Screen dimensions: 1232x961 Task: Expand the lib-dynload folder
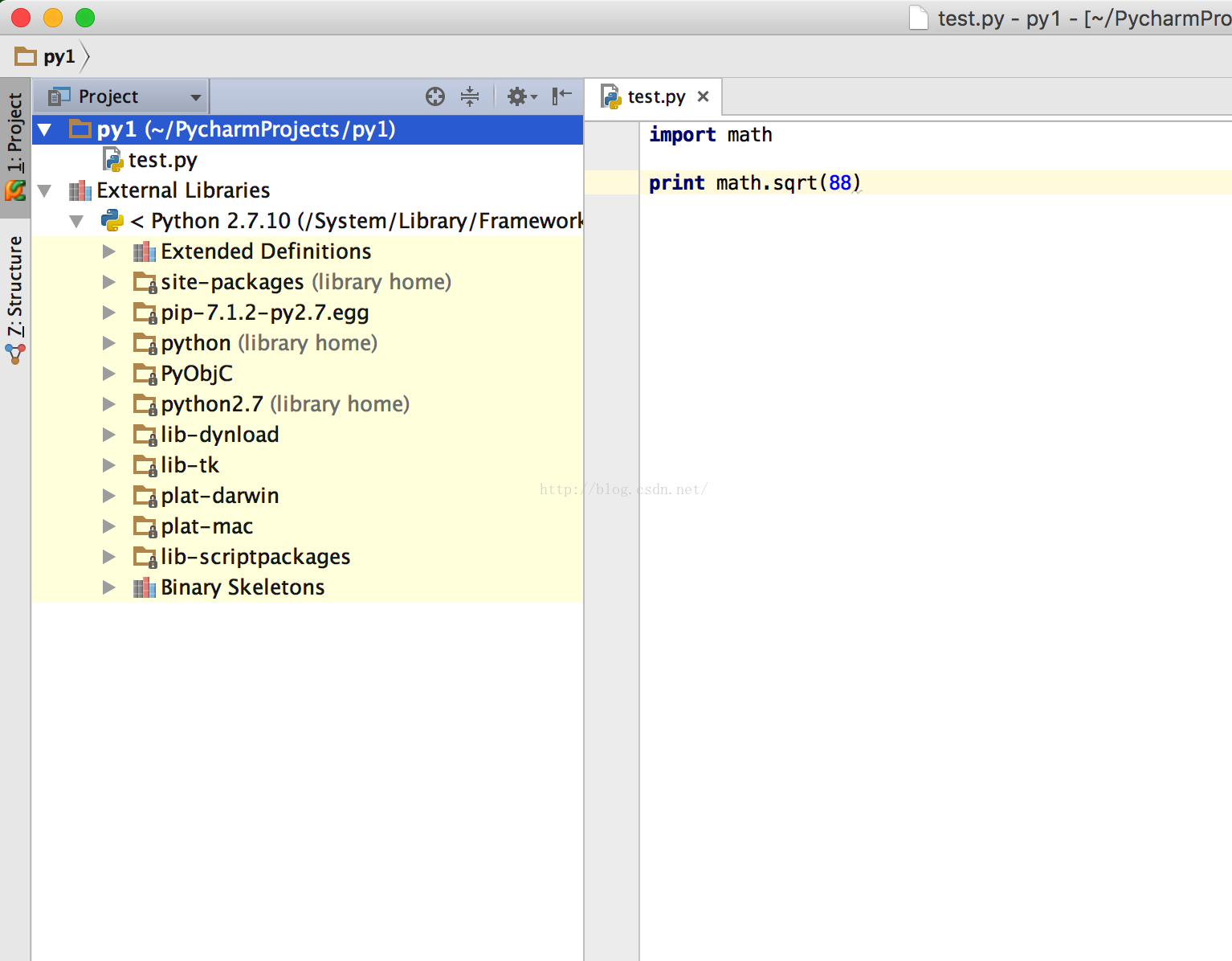pyautogui.click(x=108, y=435)
